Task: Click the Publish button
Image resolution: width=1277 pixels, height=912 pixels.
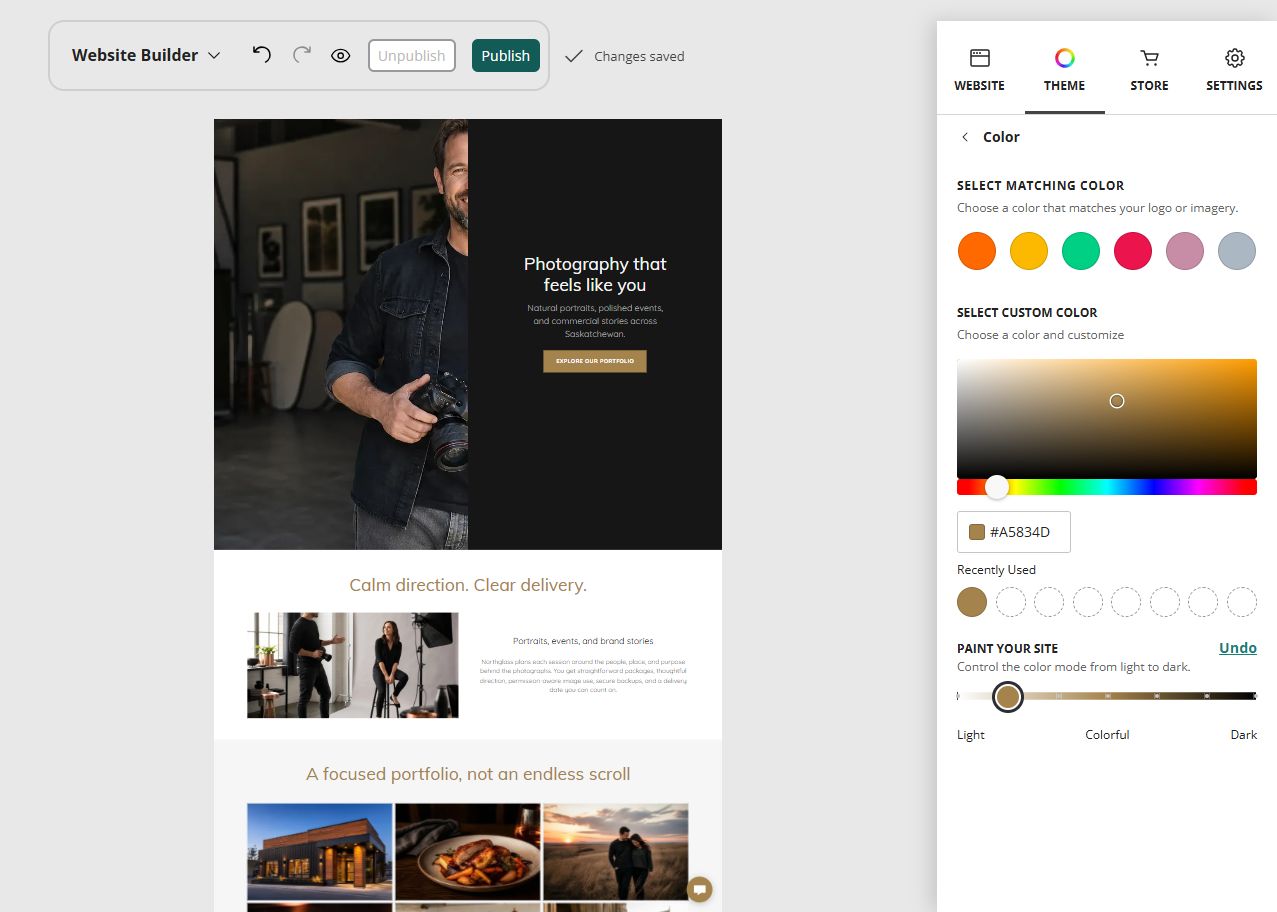Action: coord(506,56)
